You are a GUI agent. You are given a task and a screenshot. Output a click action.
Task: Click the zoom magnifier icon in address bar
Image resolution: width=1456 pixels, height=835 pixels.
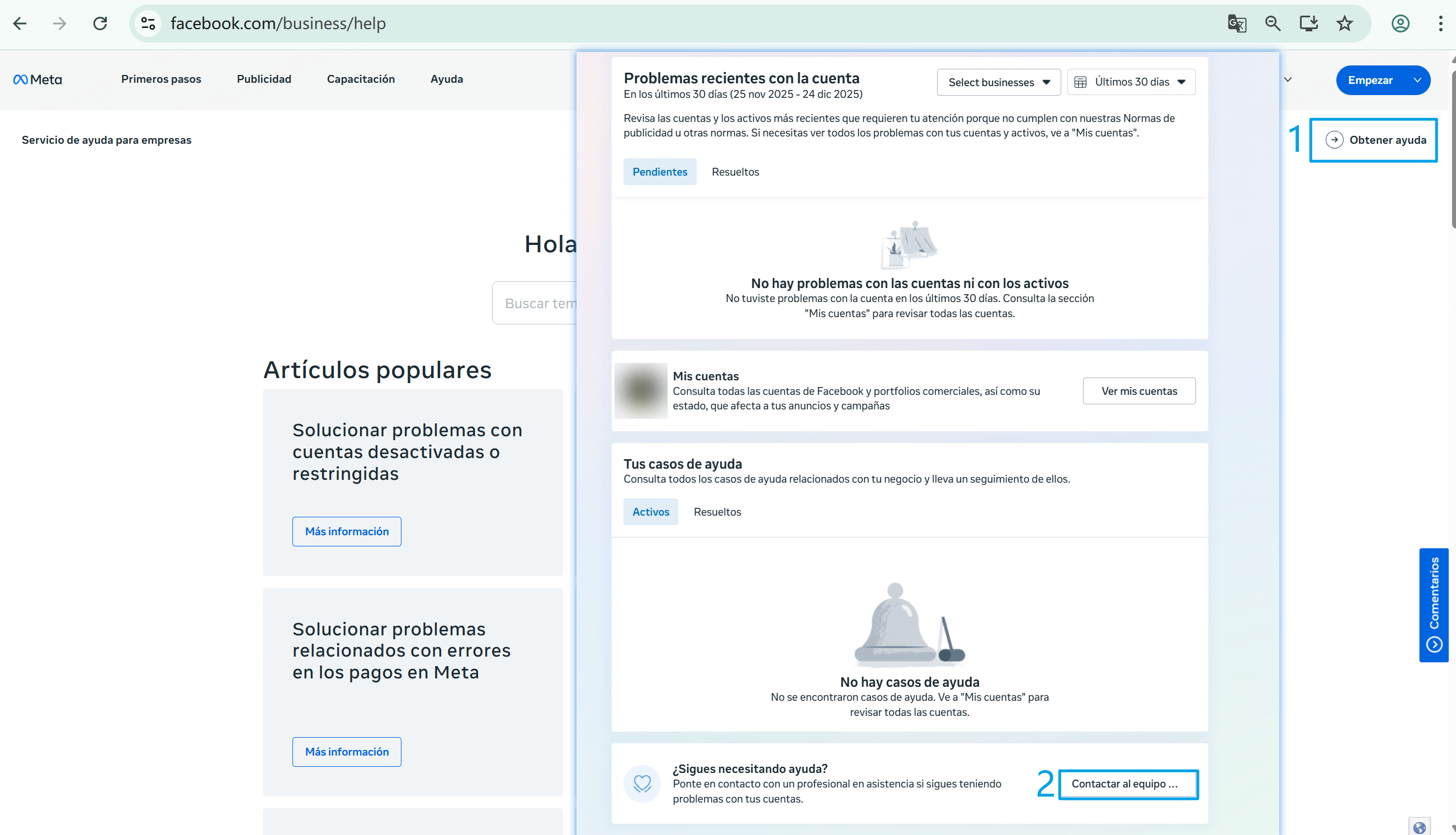1273,23
